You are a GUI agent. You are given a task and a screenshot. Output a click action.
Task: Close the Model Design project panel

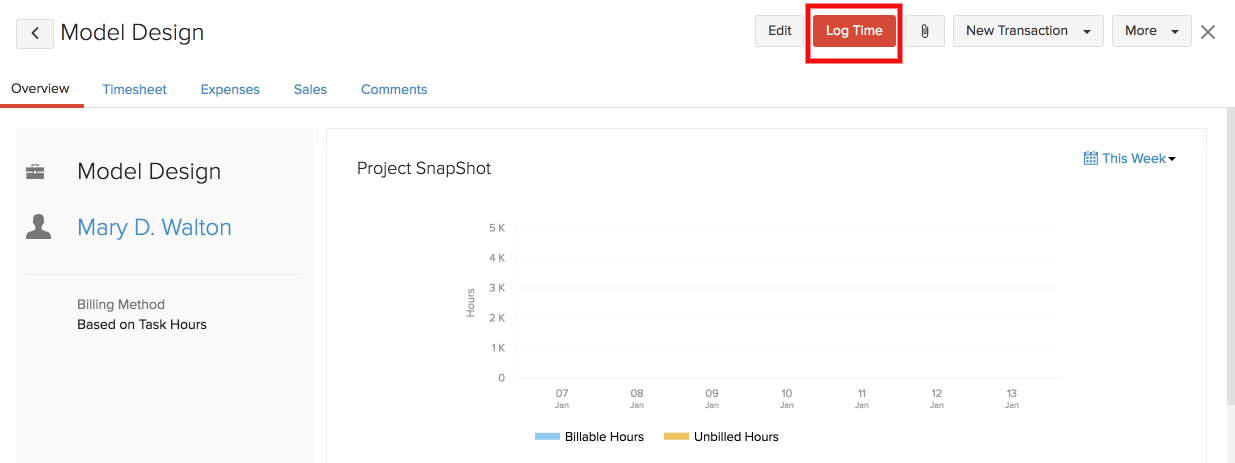tap(1208, 32)
